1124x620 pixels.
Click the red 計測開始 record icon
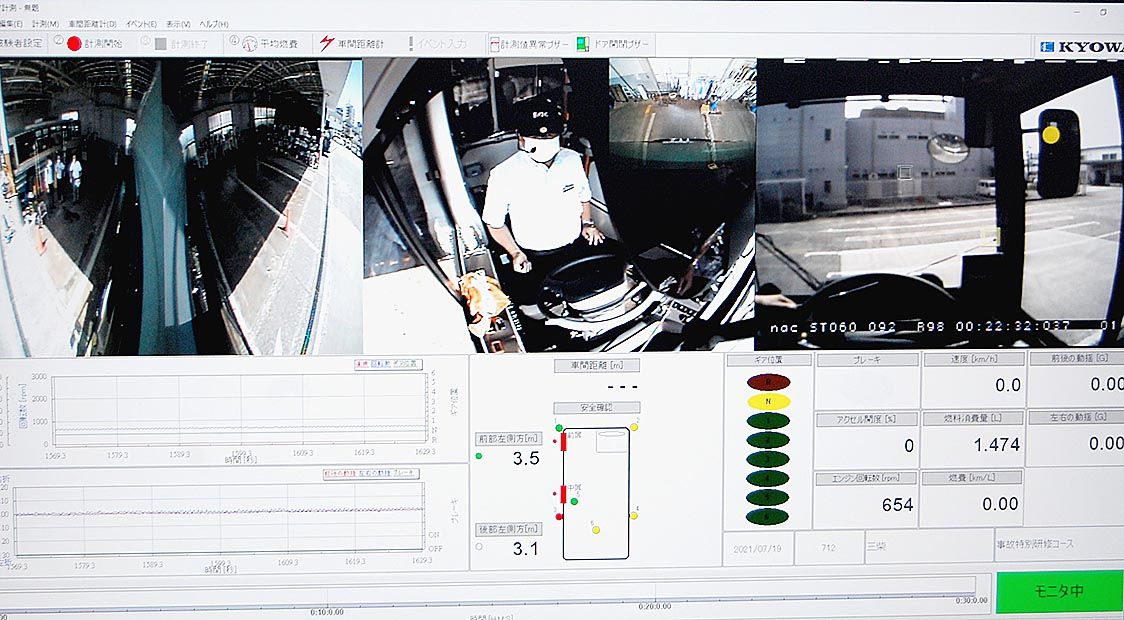[74, 44]
